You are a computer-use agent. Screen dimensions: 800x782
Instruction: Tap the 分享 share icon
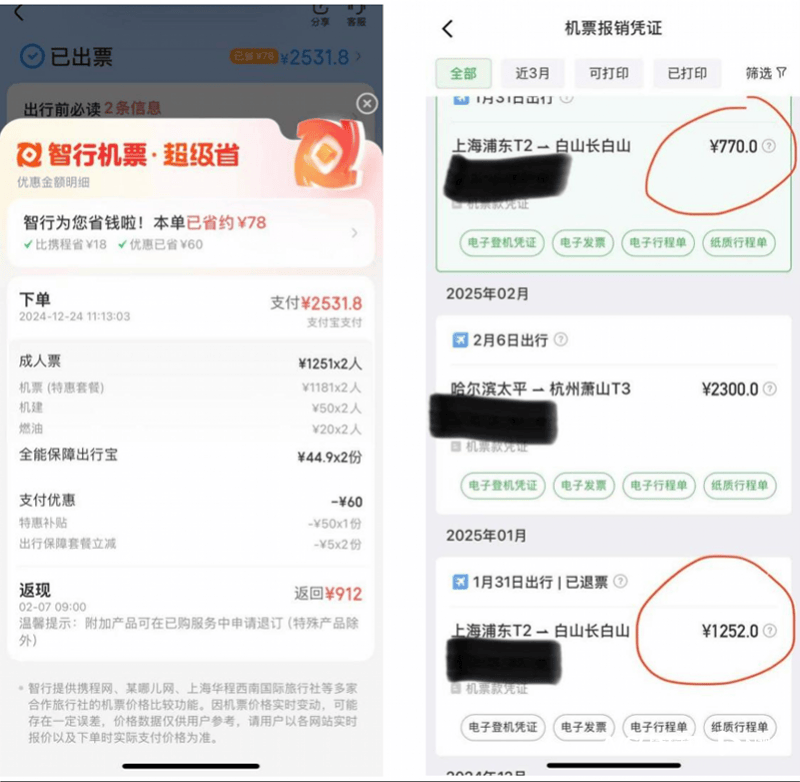point(320,14)
